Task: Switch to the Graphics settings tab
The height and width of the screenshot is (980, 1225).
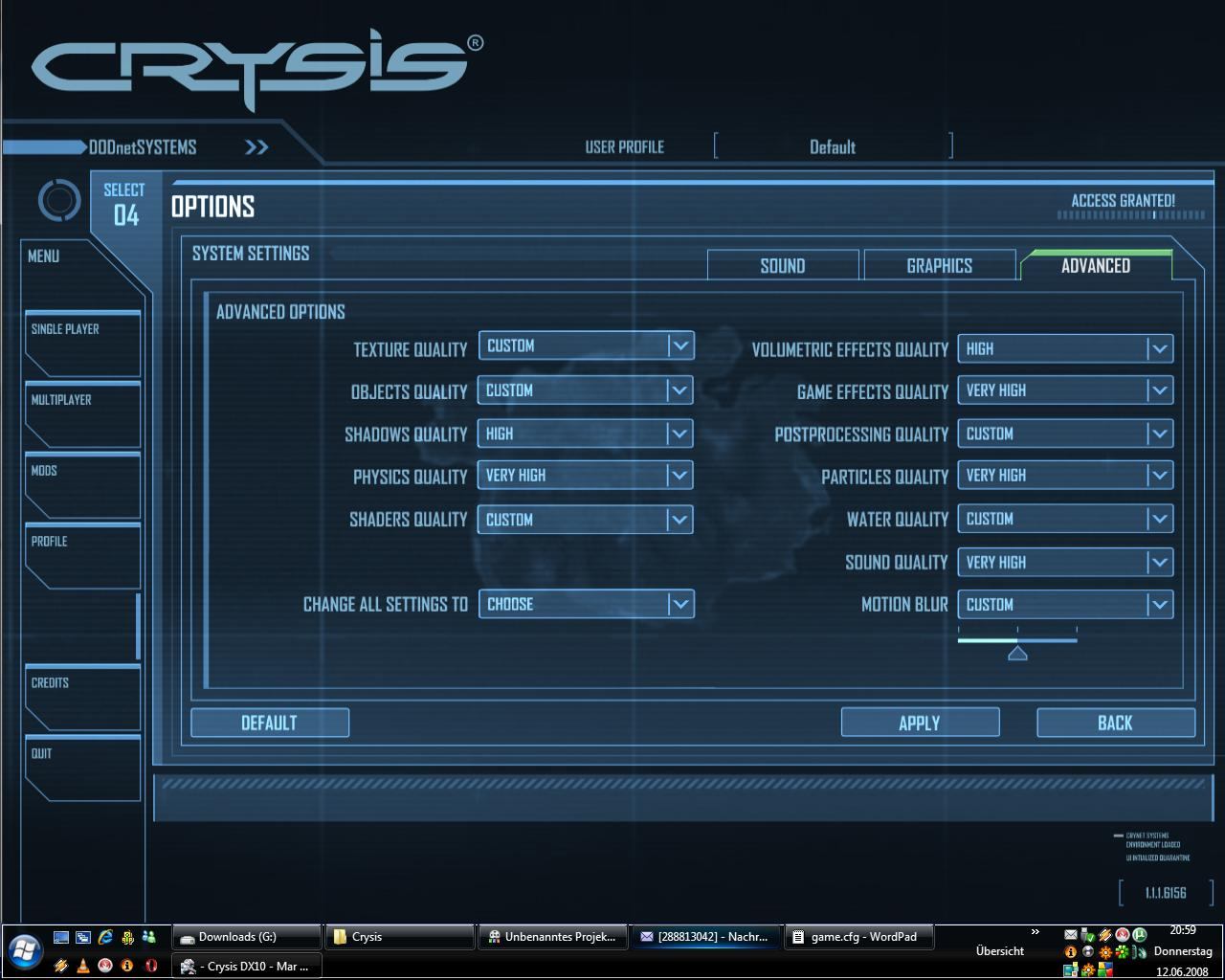Action: click(940, 265)
